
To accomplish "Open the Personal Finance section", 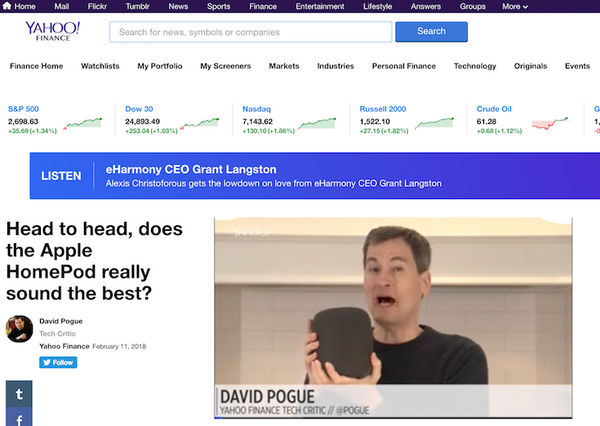I will [x=403, y=66].
